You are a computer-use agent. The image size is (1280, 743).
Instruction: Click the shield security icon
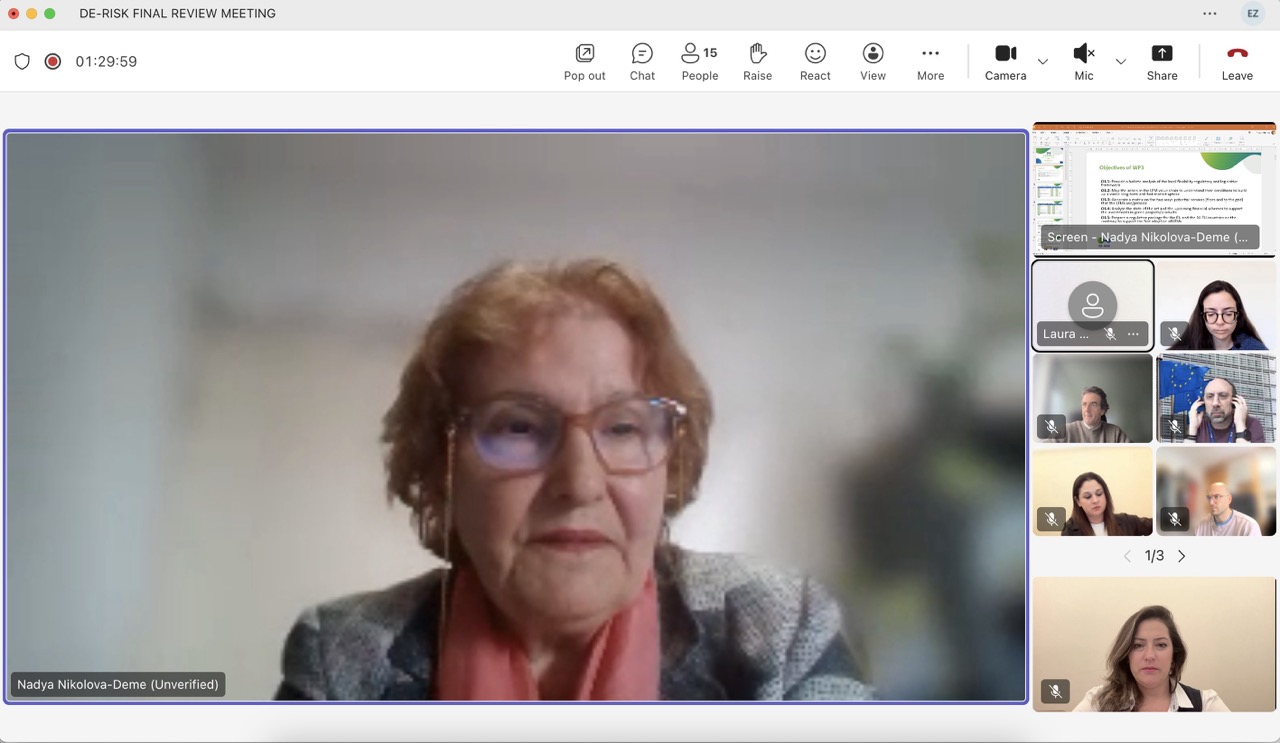[x=22, y=61]
